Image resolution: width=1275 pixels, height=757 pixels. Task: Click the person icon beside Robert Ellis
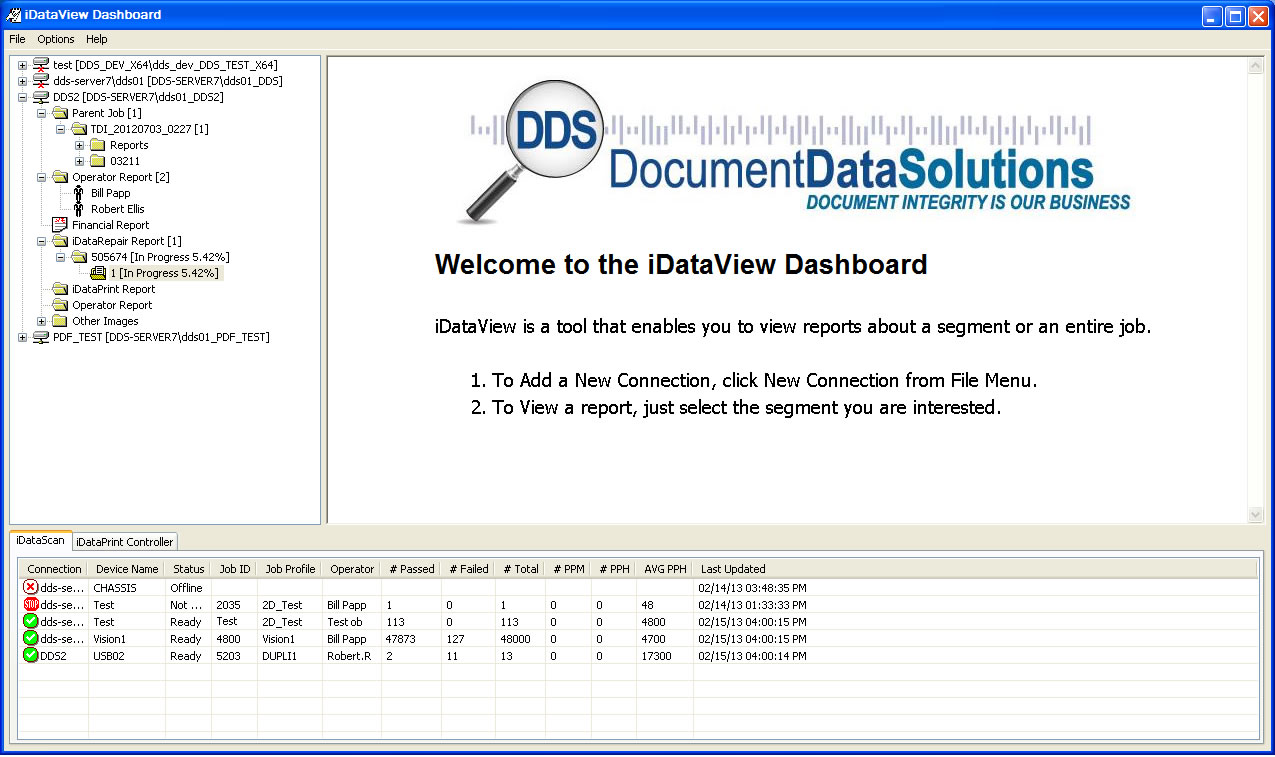click(79, 209)
